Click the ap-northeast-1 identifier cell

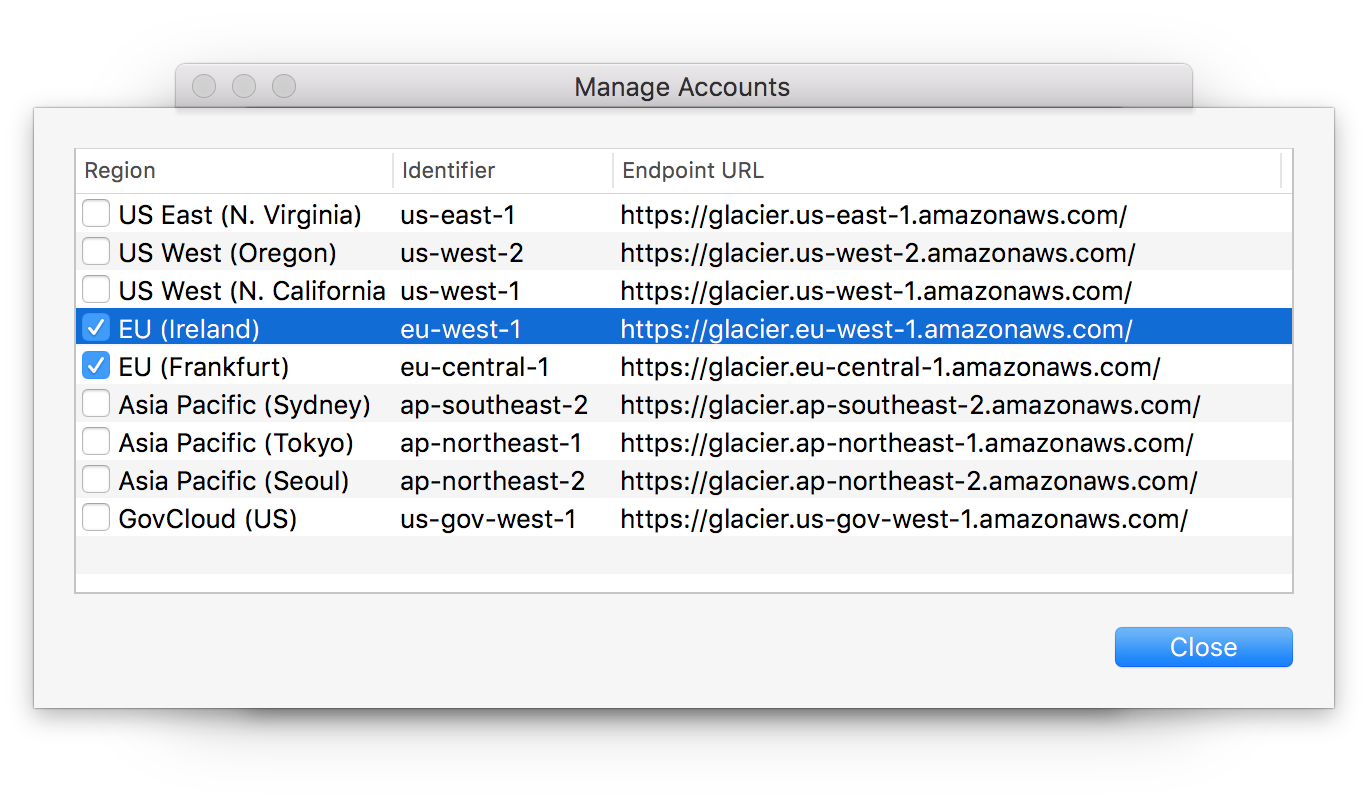click(x=491, y=443)
